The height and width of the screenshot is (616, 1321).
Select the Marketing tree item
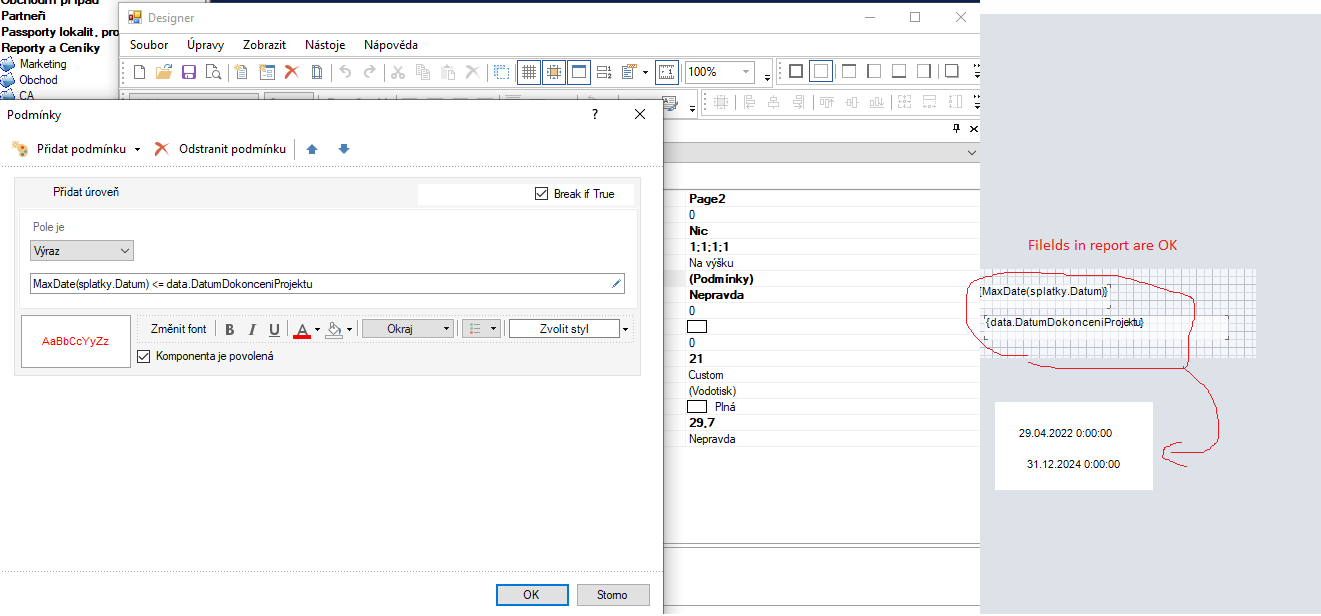coord(42,64)
